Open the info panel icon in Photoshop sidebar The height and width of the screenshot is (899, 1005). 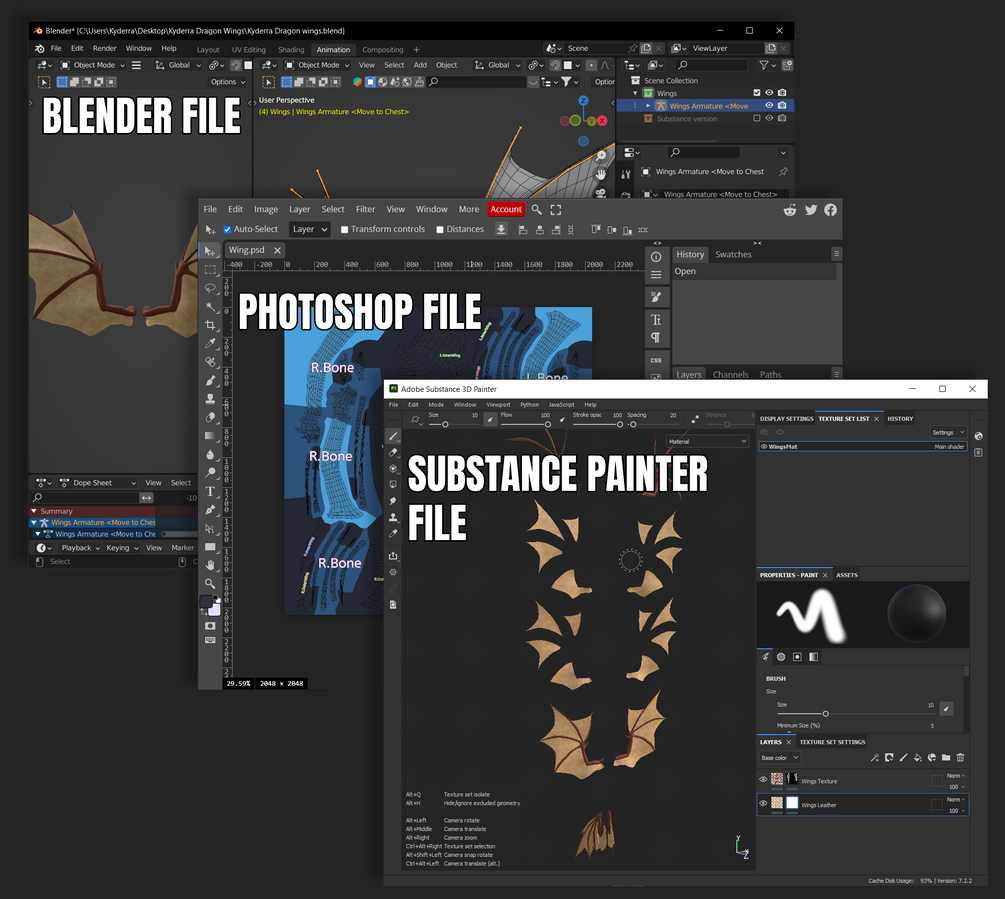(x=656, y=257)
